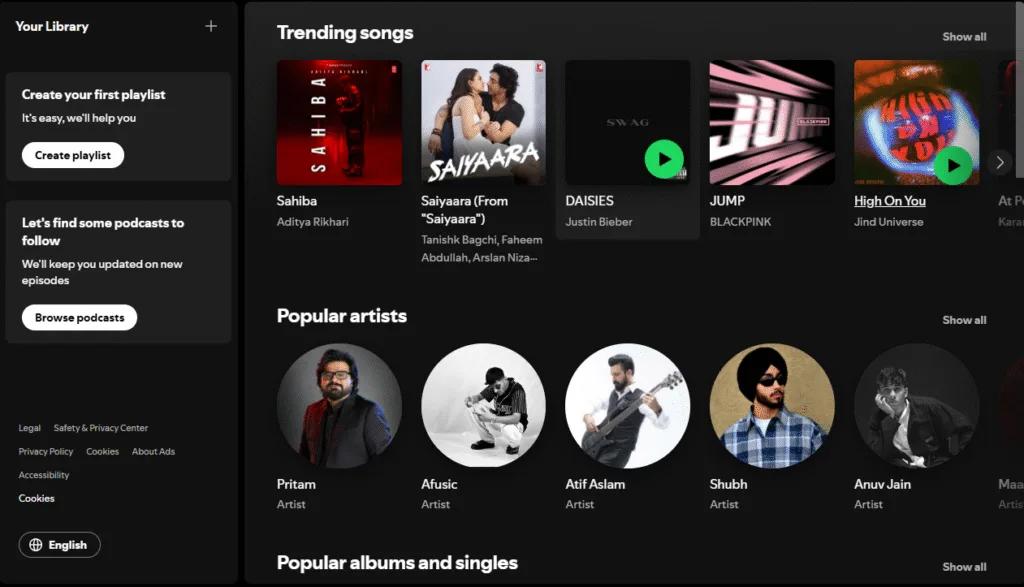Click the Atif Aslam artist name
1024x587 pixels.
click(x=595, y=484)
